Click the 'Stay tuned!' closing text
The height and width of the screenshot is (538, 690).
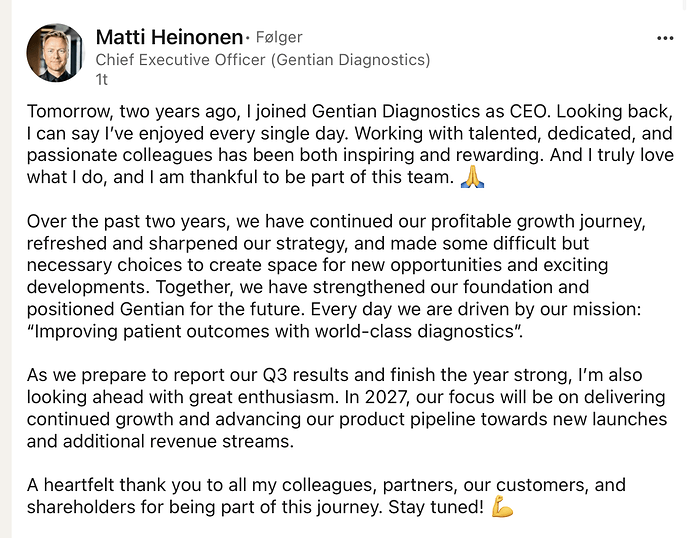click(x=436, y=507)
